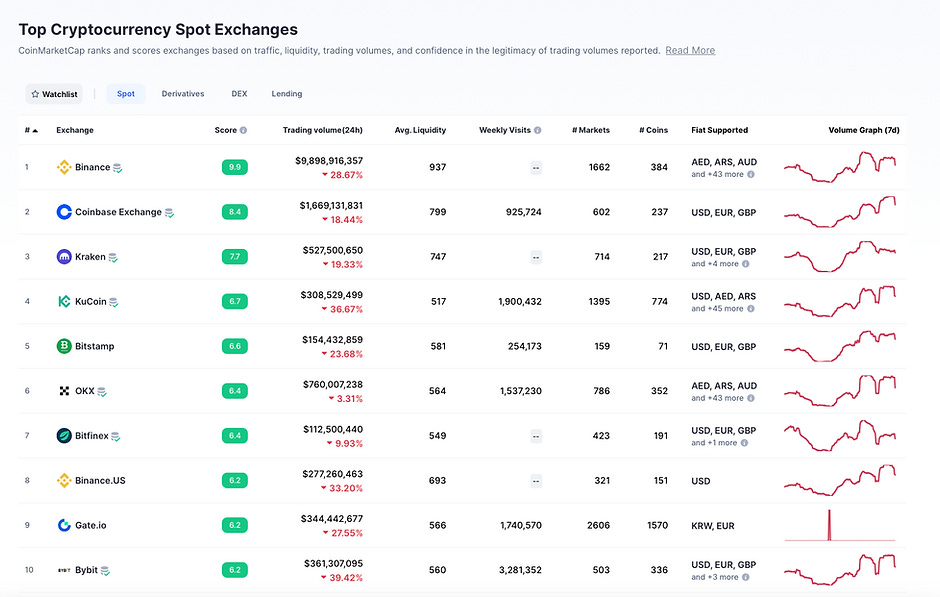Click Binance's 7d volume graph
The height and width of the screenshot is (597, 940).
coord(840,167)
